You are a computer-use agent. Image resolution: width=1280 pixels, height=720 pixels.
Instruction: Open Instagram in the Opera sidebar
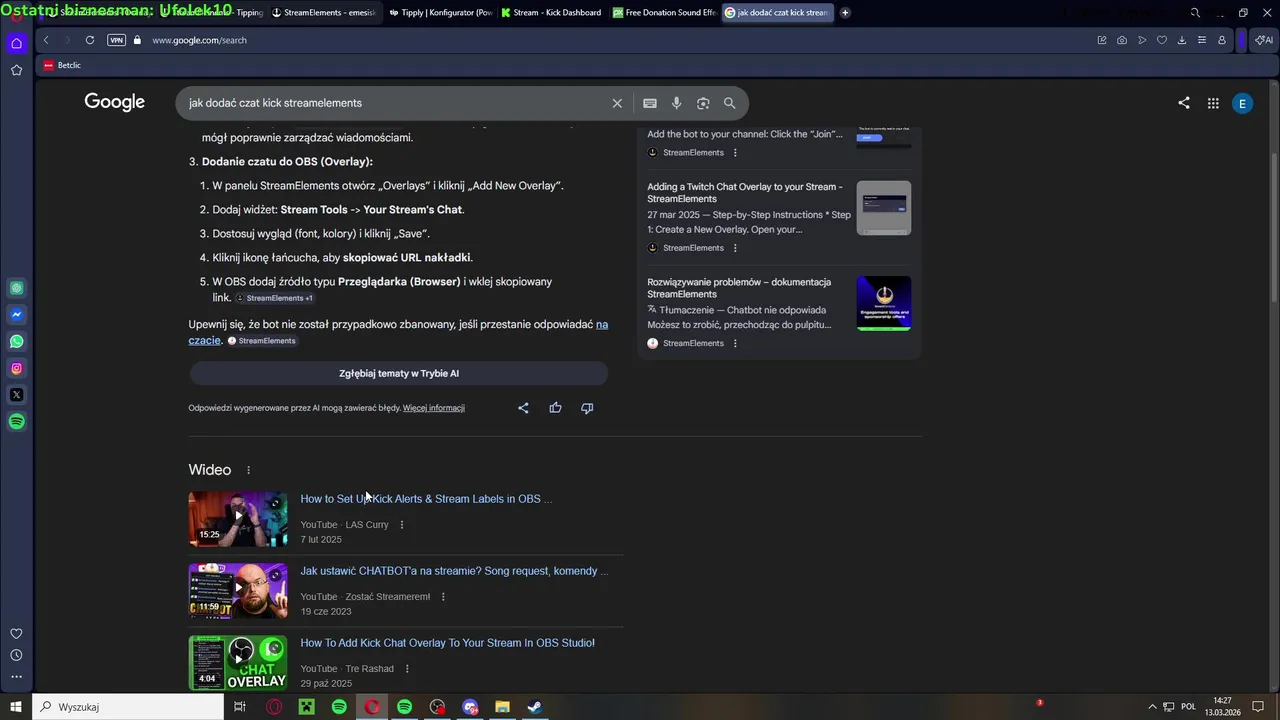click(16, 369)
